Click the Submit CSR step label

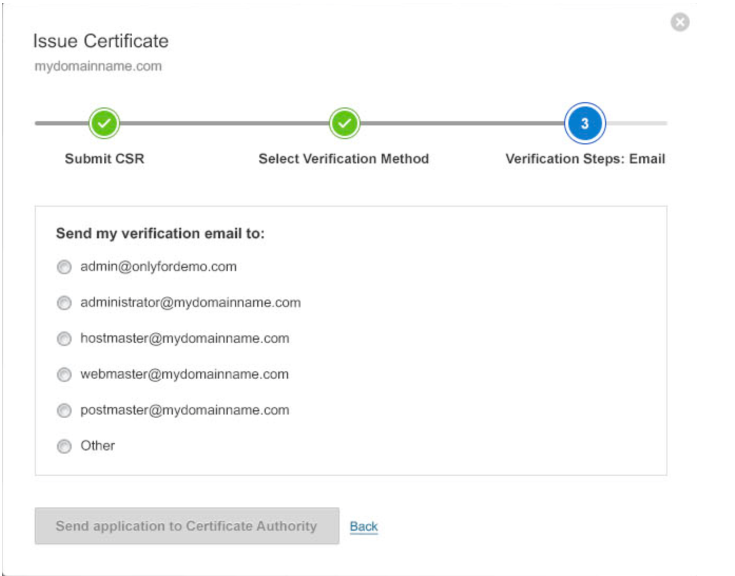pyautogui.click(x=105, y=159)
